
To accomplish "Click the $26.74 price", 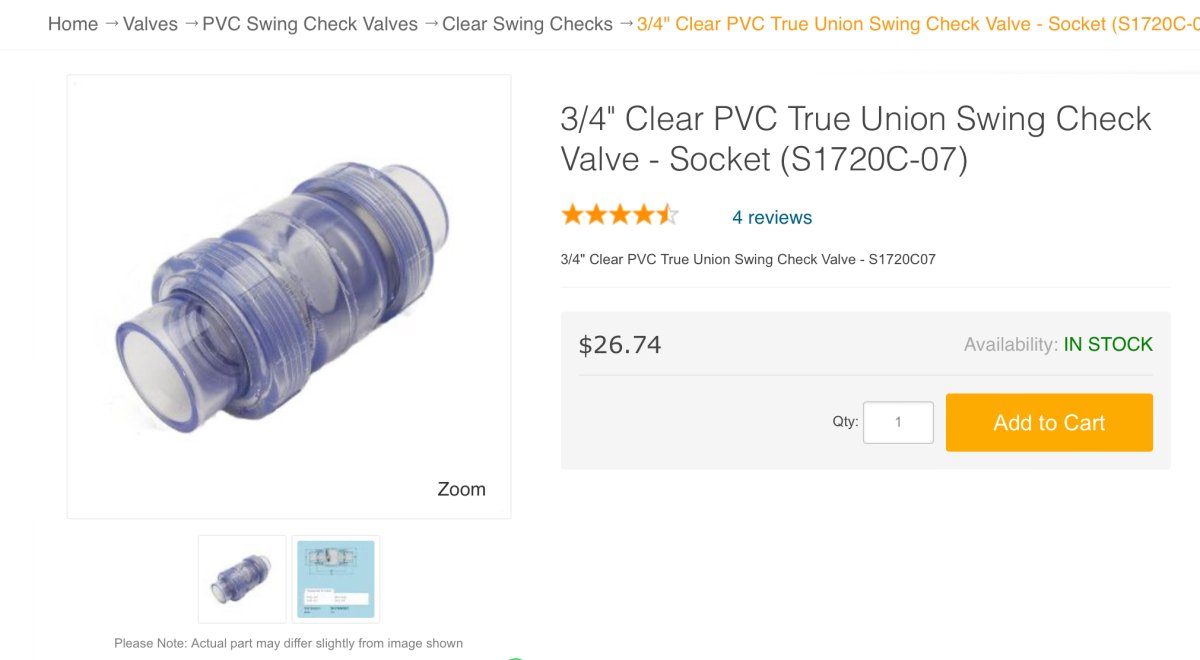I will coord(620,346).
